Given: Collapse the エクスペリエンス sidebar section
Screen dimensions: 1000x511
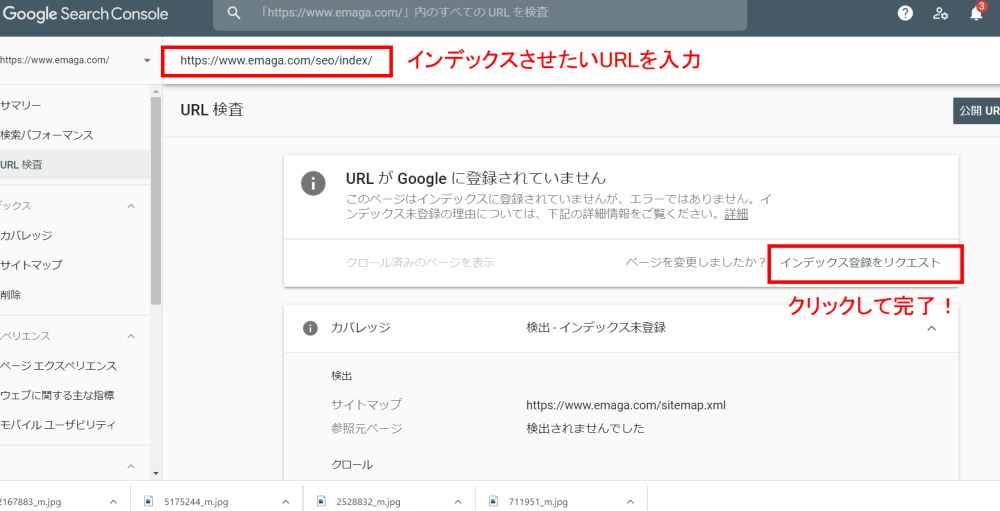Looking at the screenshot, I should pyautogui.click(x=131, y=336).
